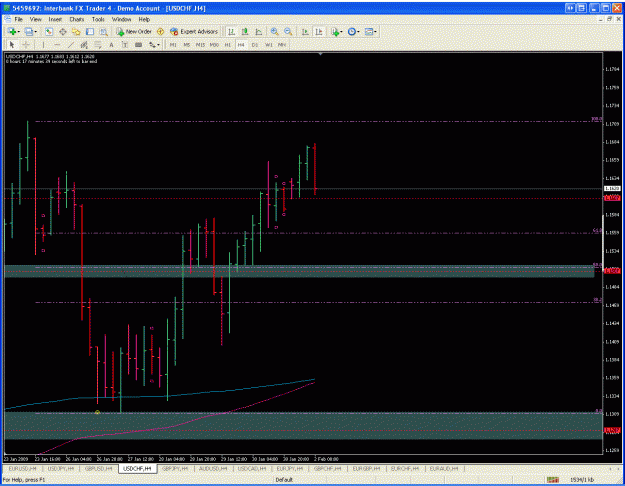Viewport: 625px width, 486px height.
Task: Open the Templates dropdown
Action: point(370,31)
